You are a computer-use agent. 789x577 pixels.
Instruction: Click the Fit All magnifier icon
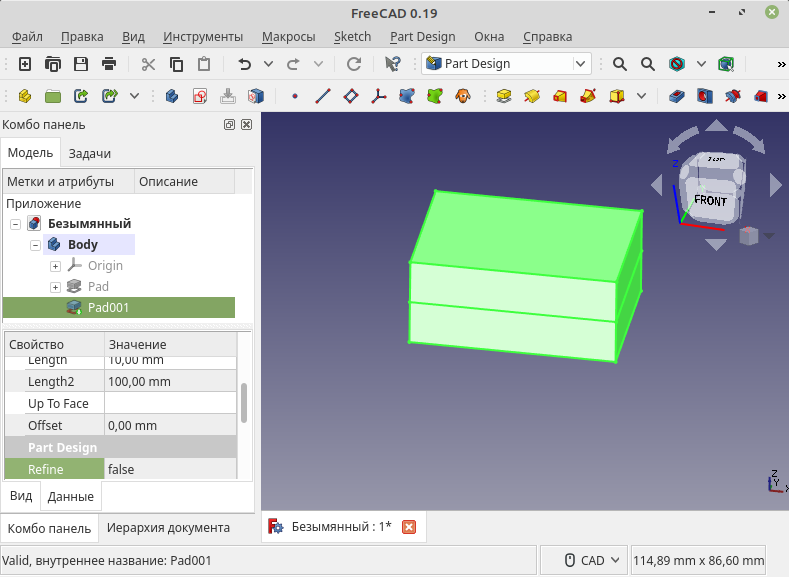tap(619, 64)
